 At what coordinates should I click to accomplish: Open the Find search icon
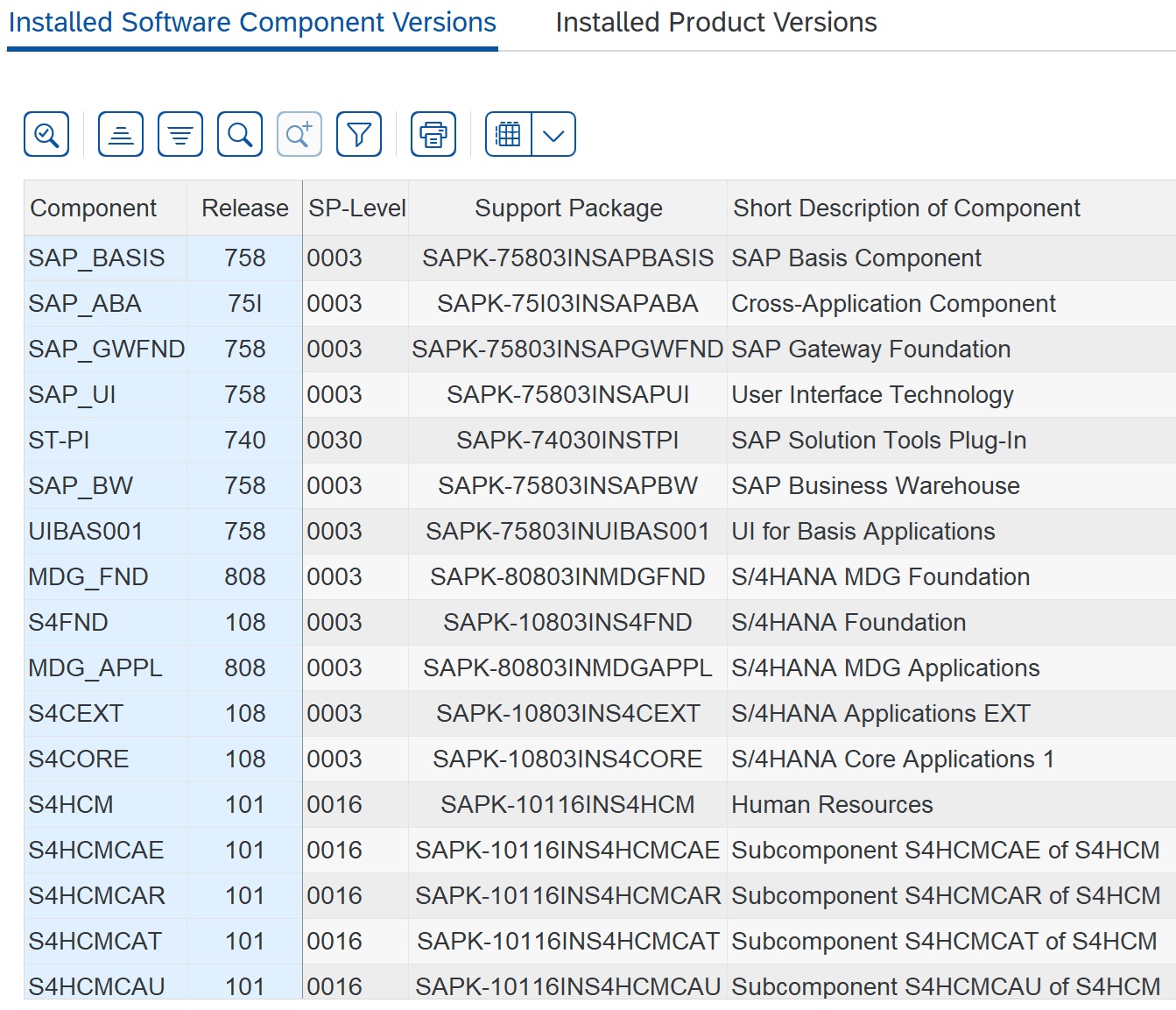pyautogui.click(x=240, y=134)
